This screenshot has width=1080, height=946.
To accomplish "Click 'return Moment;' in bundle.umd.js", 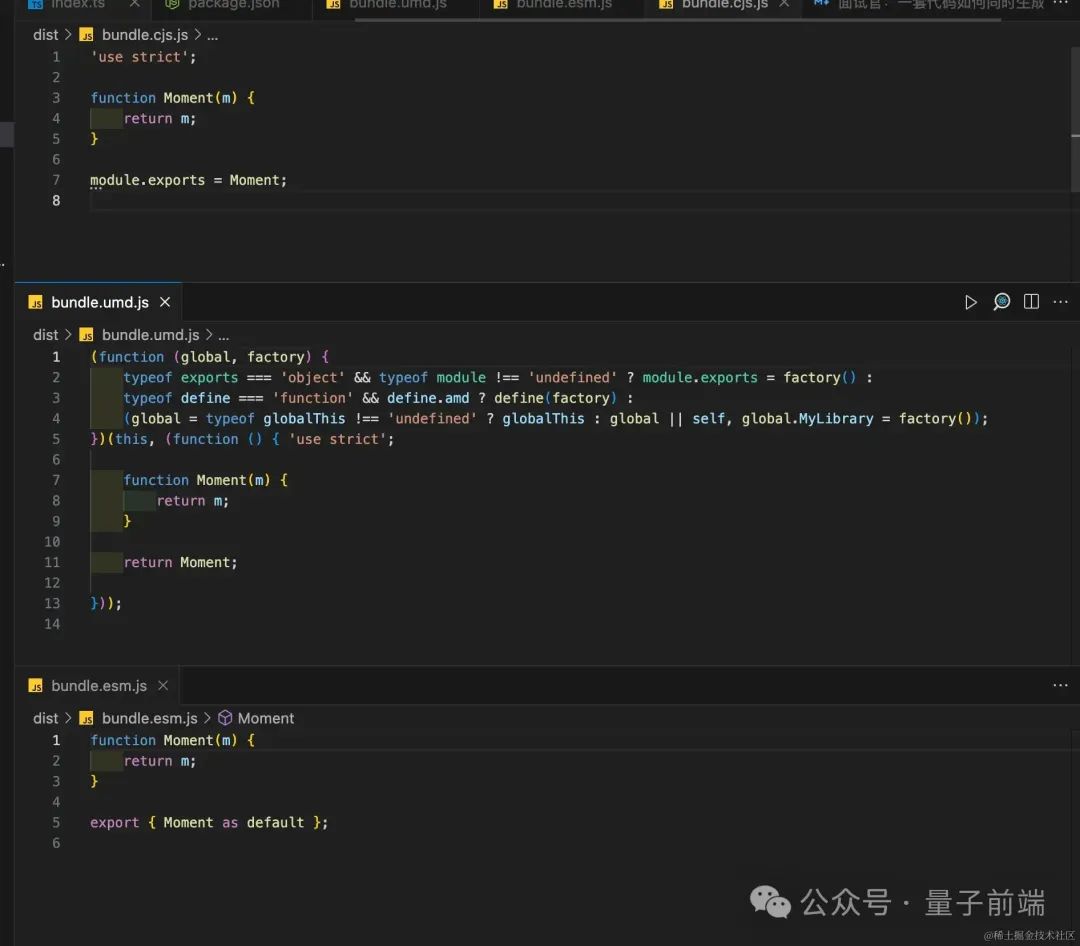I will (x=180, y=563).
